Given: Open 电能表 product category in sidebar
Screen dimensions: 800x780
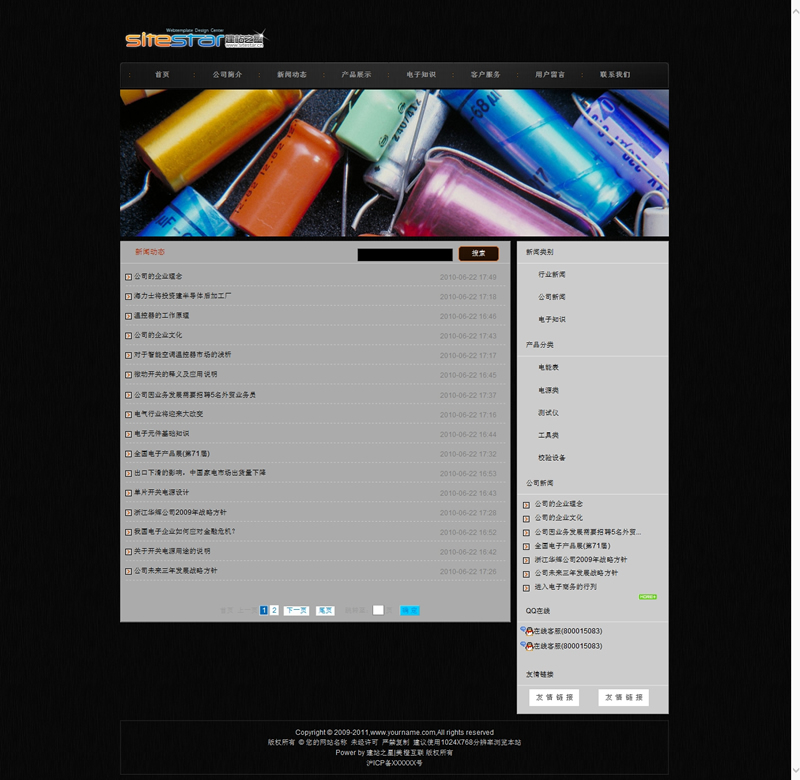Looking at the screenshot, I should point(548,368).
